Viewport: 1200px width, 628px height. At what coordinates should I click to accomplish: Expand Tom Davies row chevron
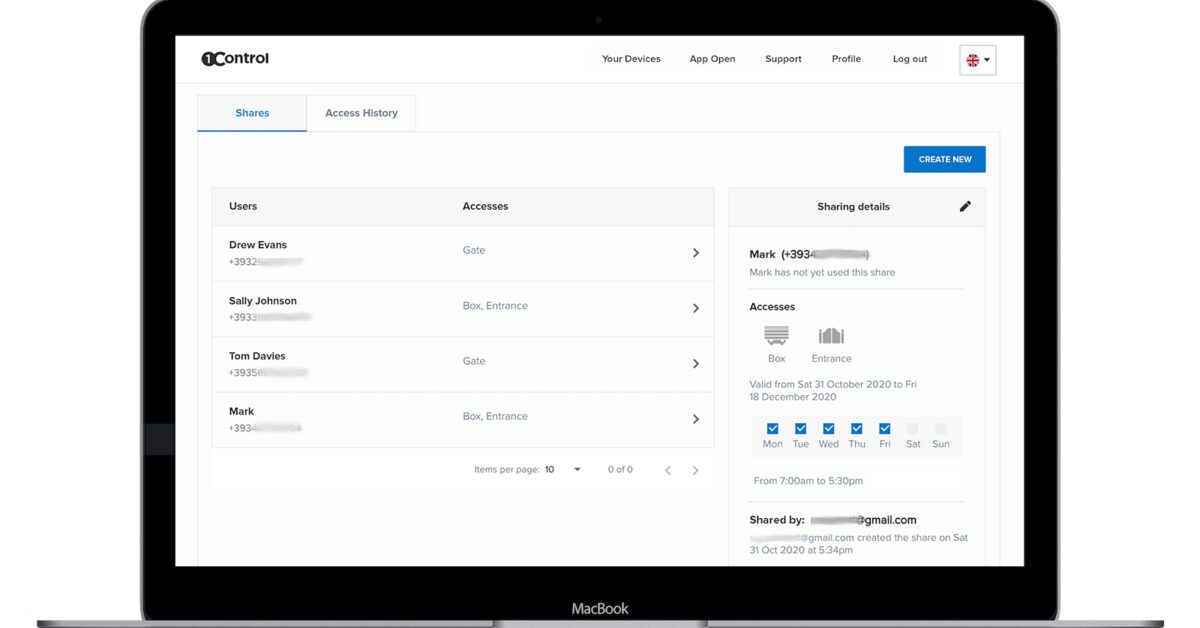click(696, 364)
